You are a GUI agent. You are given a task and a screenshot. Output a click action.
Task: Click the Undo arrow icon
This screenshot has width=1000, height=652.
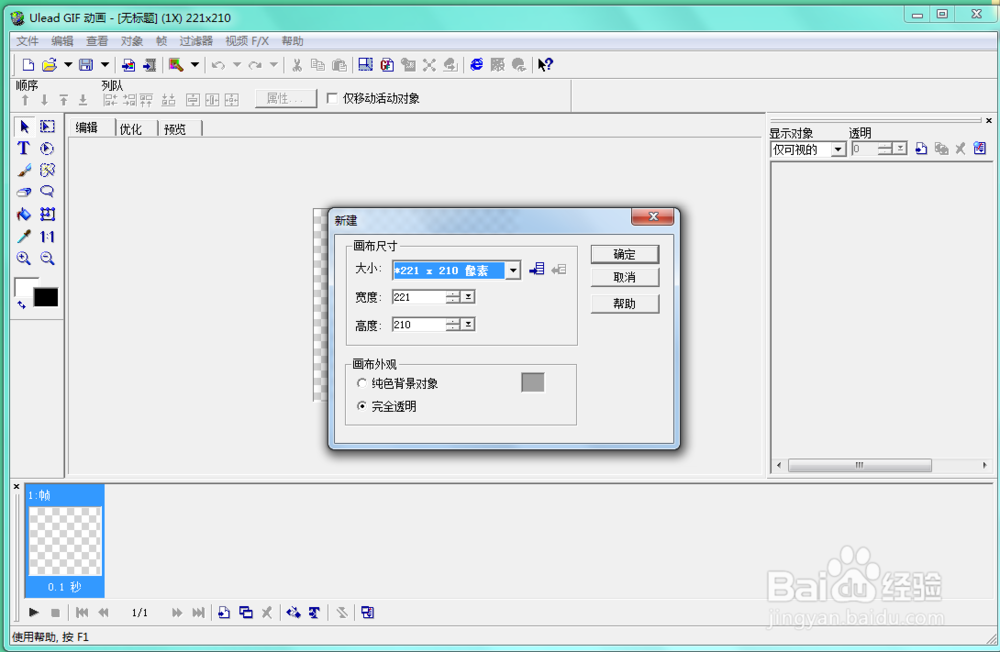point(218,65)
